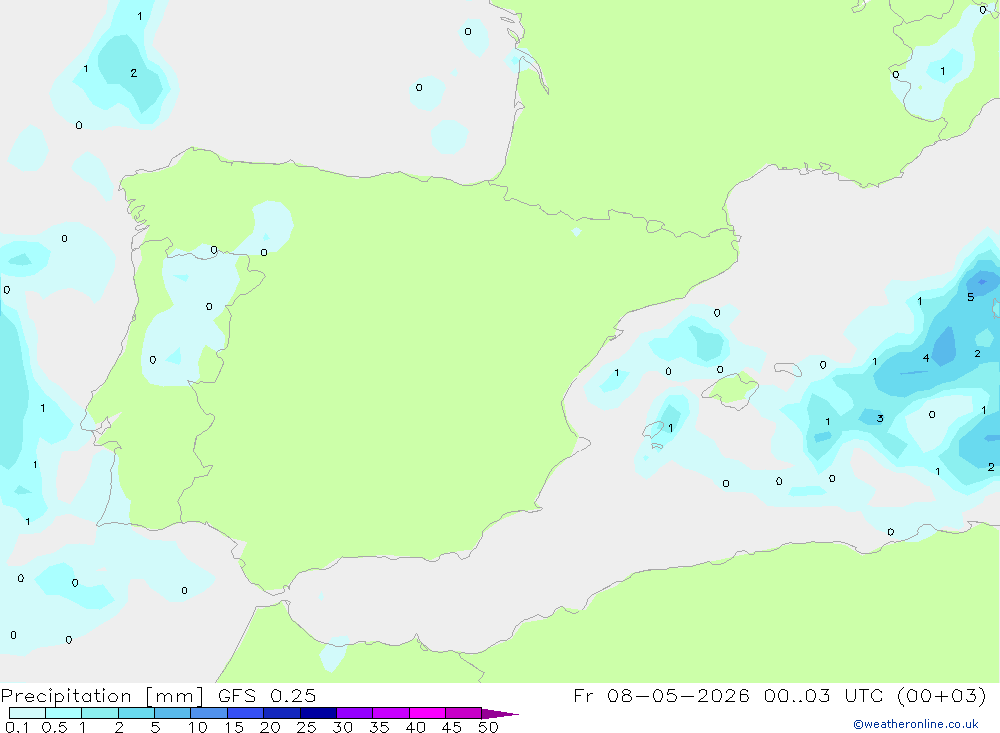
Task: Pick the 15–20 mm royal blue legend box
Action: [246, 713]
